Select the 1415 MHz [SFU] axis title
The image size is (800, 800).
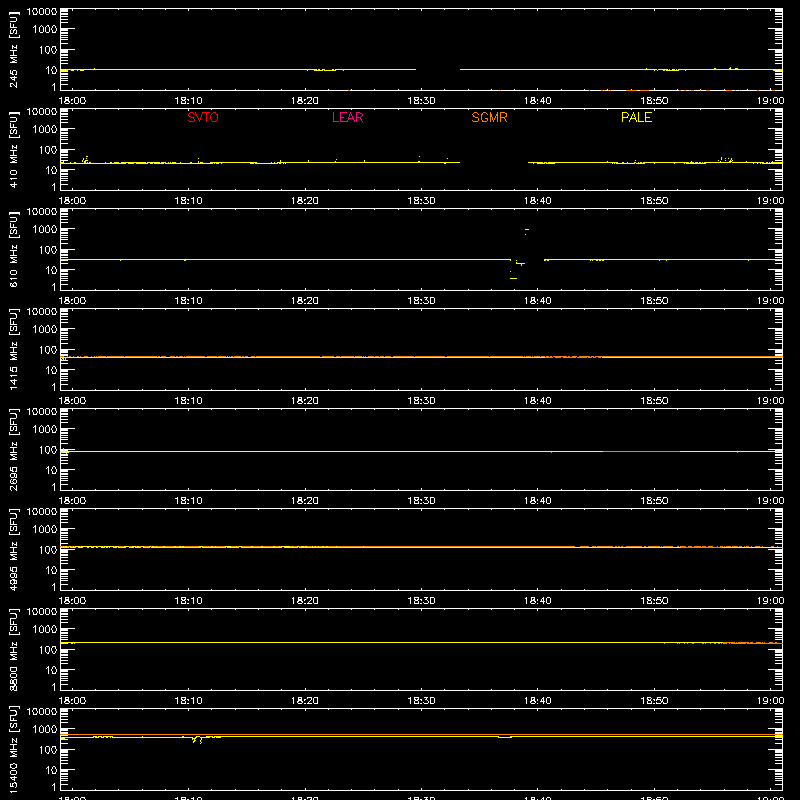point(13,349)
